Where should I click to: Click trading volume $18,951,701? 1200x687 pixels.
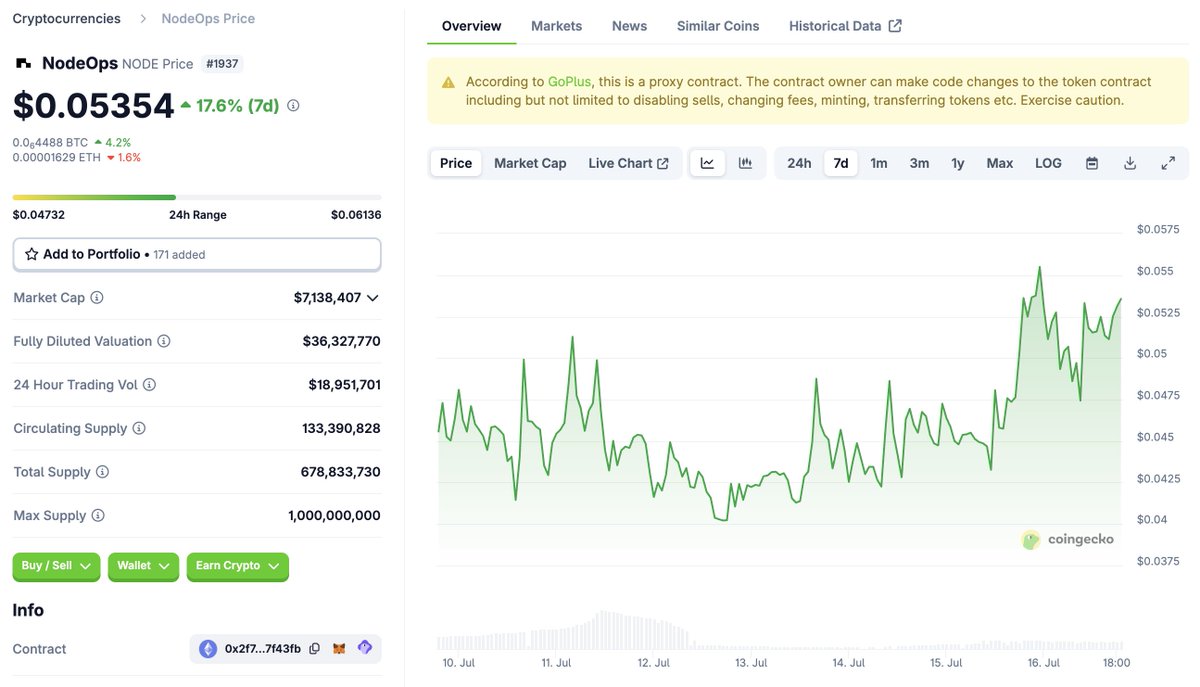(x=344, y=385)
